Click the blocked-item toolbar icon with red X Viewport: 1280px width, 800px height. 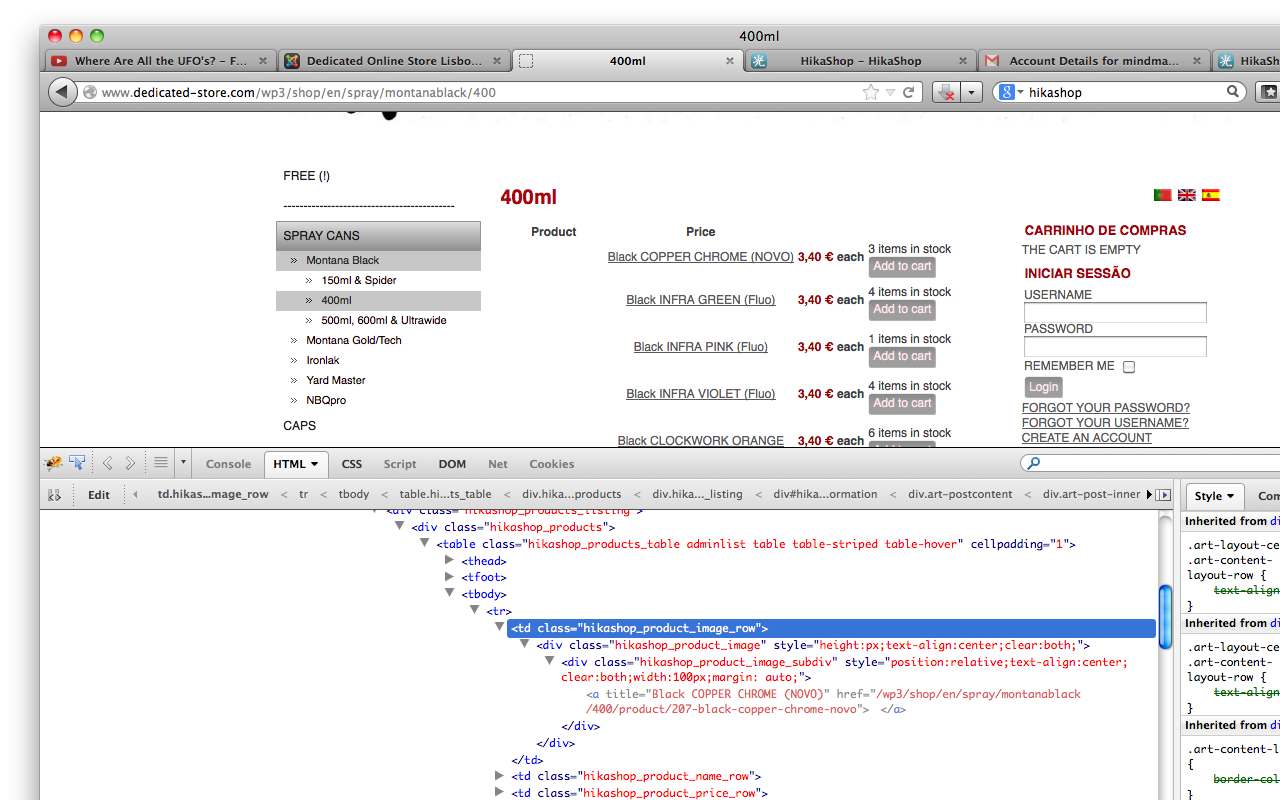coord(946,92)
